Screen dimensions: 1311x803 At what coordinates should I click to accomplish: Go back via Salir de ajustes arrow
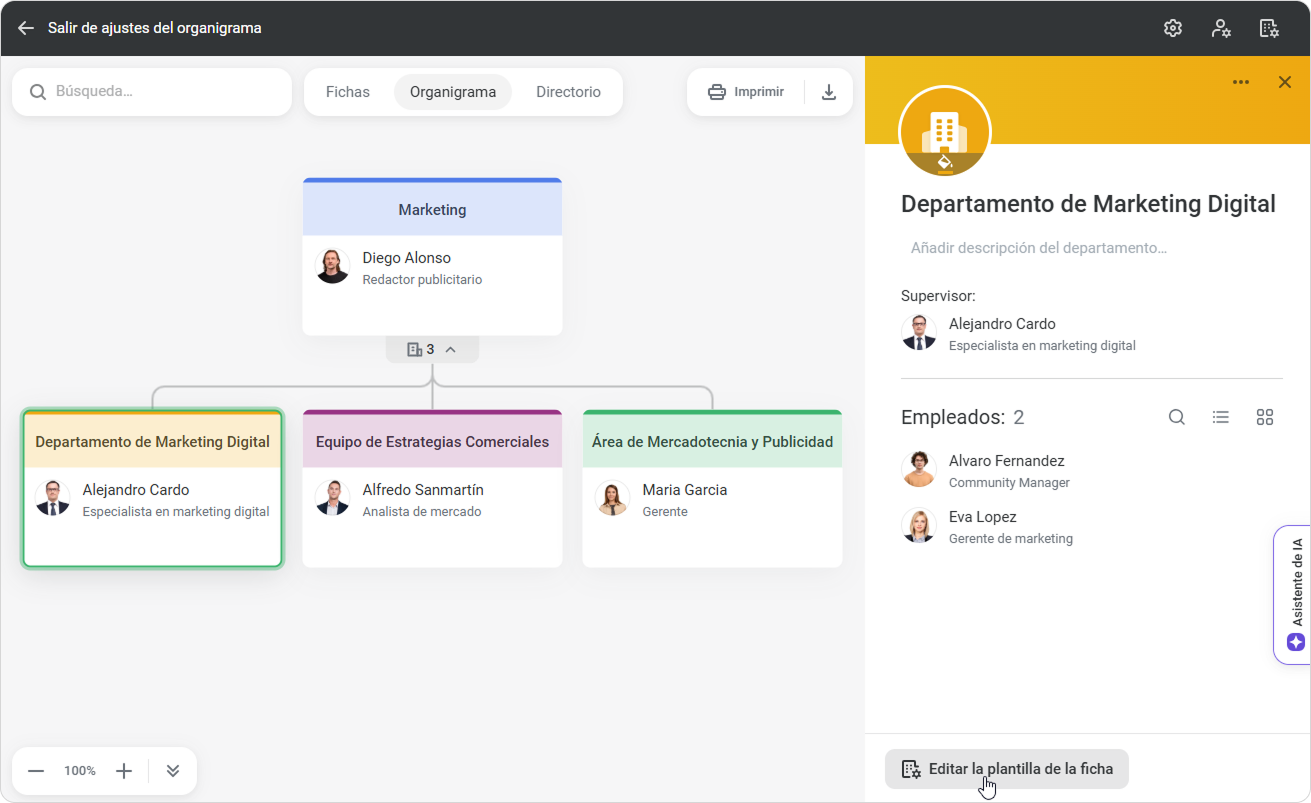tap(26, 28)
